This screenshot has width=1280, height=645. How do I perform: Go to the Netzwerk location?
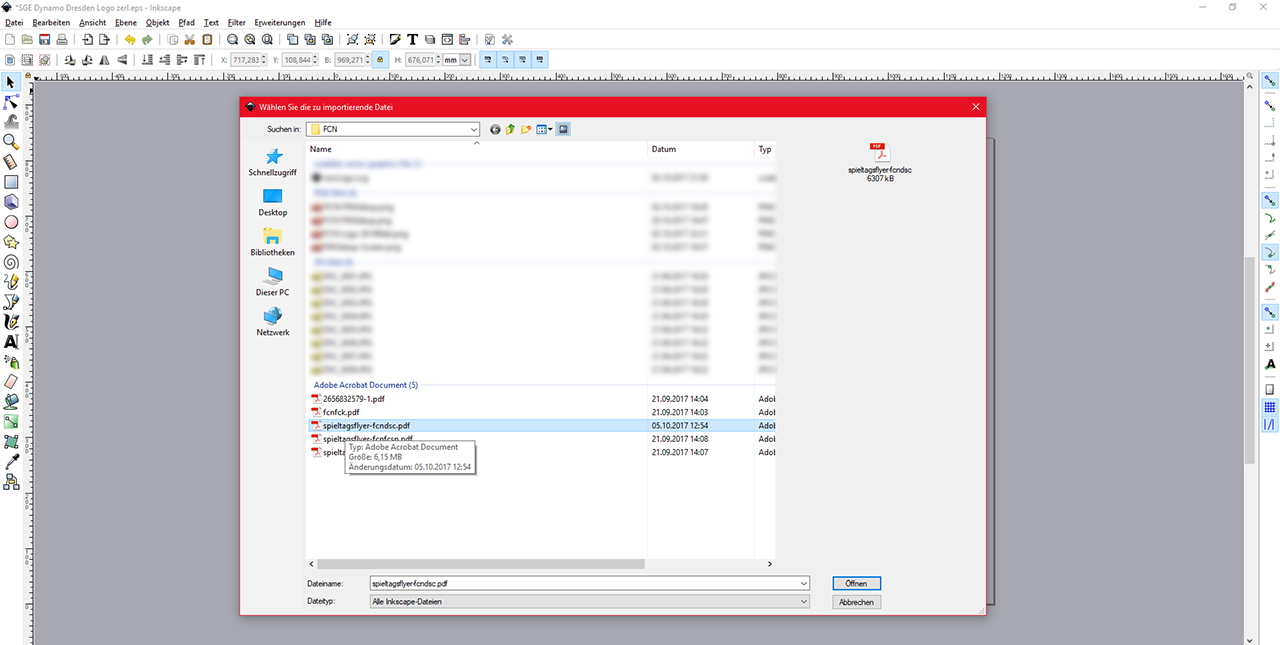(272, 321)
